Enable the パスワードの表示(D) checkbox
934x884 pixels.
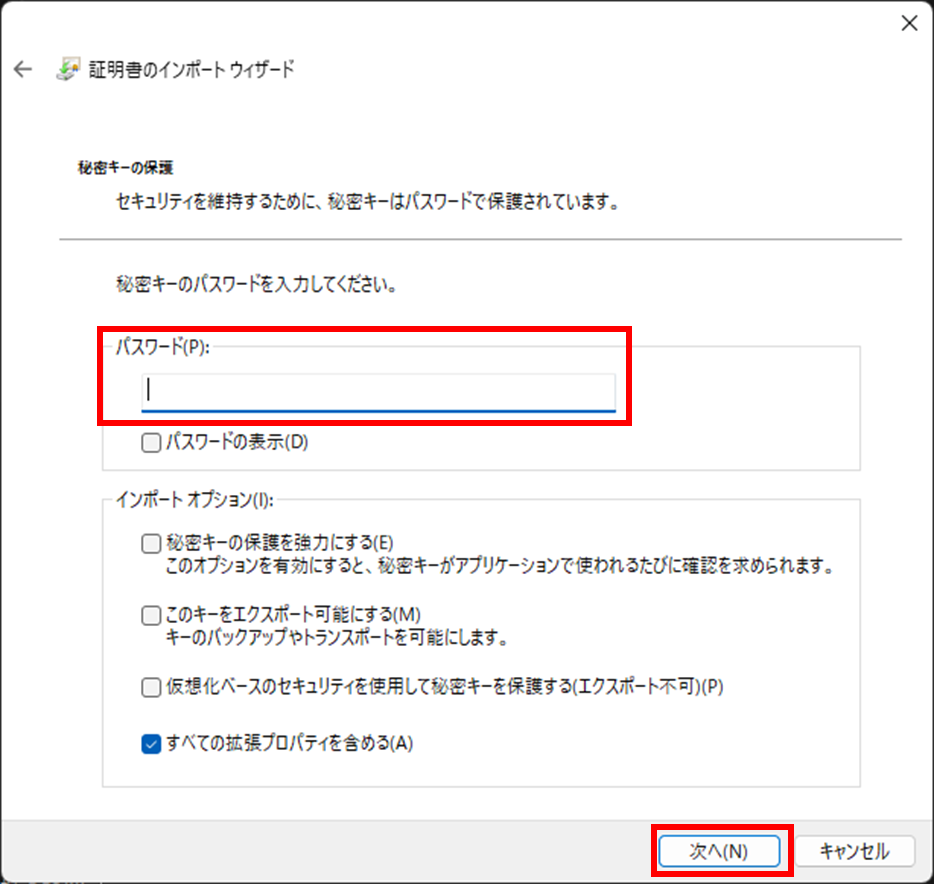(151, 442)
